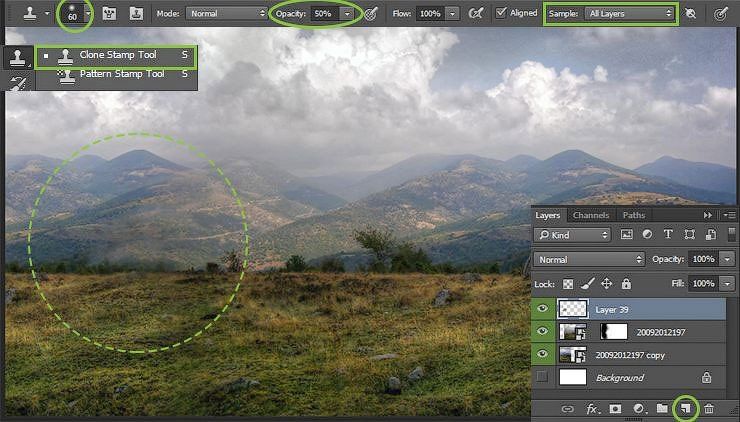
Task: Select the History Brush tool in the toolbar
Action: point(18,83)
